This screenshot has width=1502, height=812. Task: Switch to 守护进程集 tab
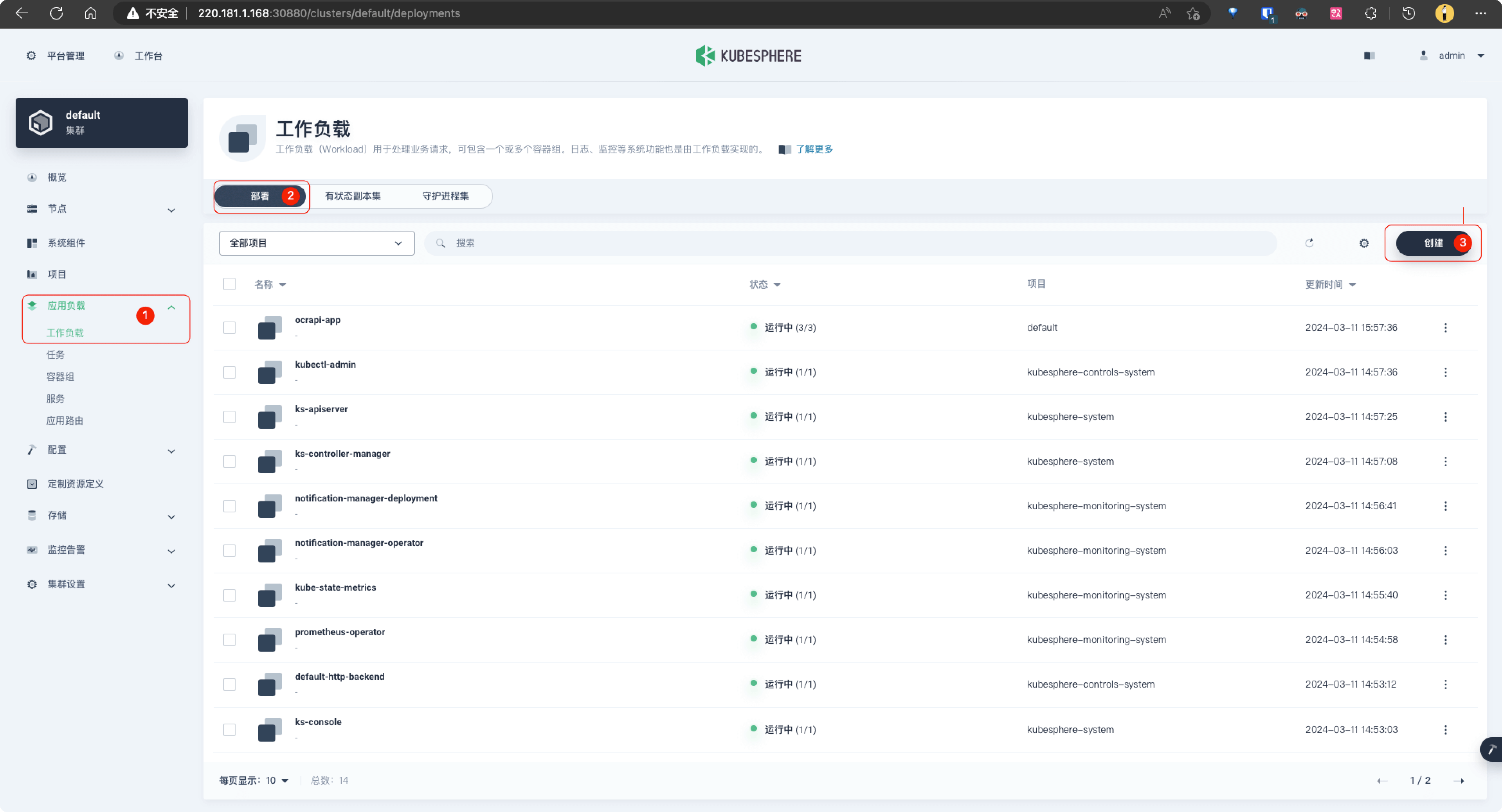(445, 196)
